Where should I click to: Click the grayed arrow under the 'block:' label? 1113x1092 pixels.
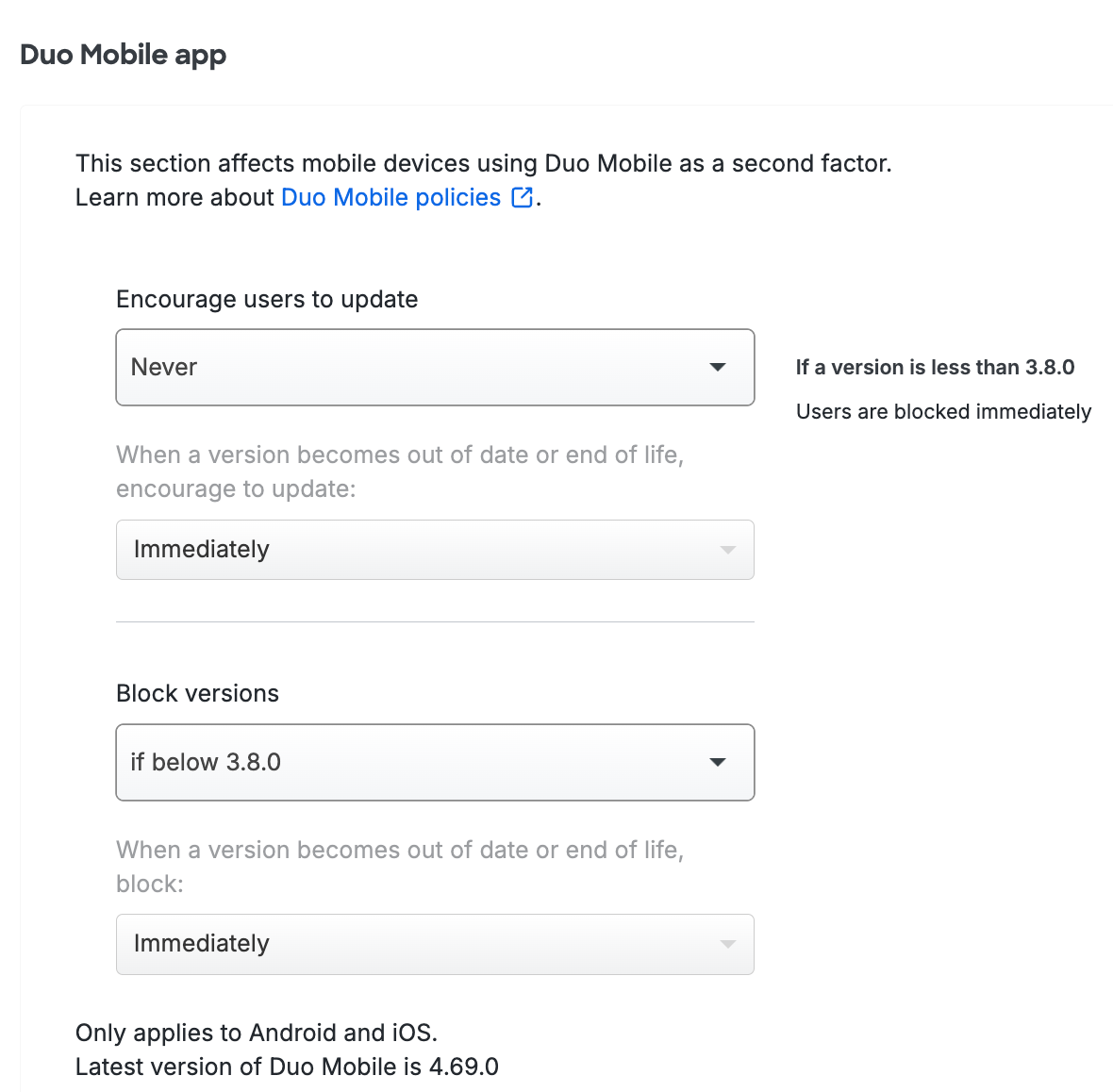point(727,944)
